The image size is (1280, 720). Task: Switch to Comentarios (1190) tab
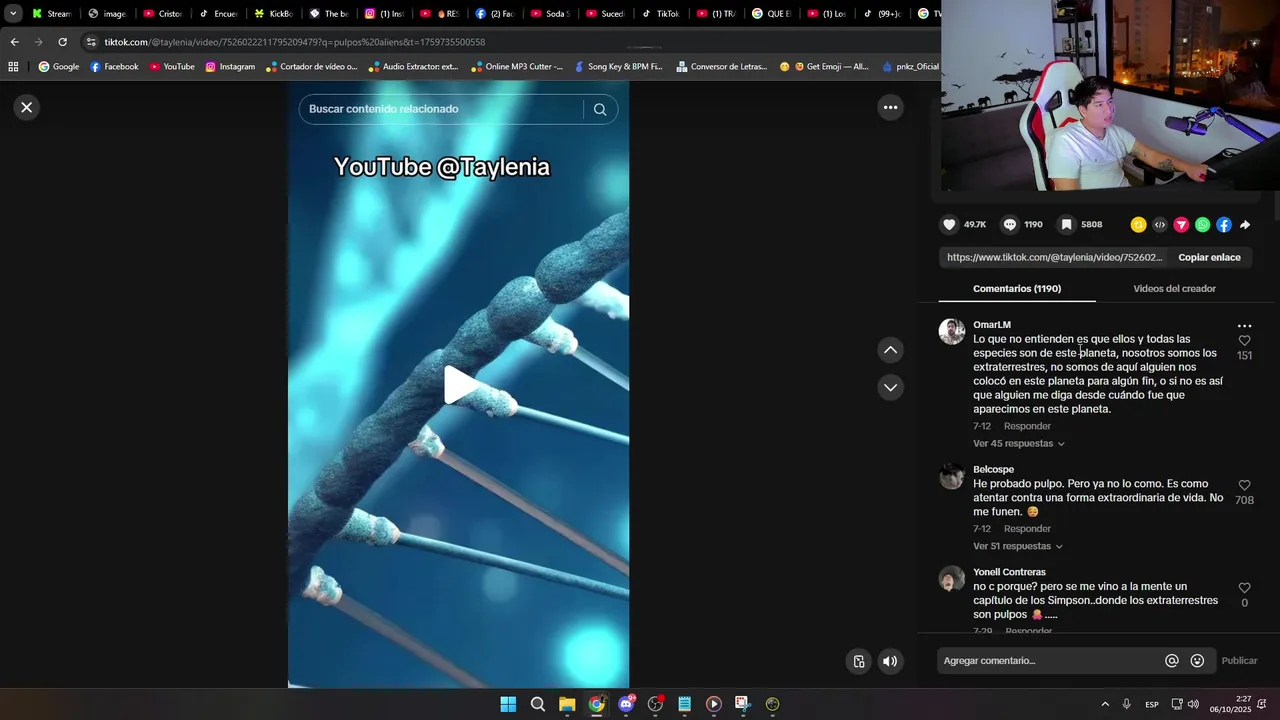click(x=1017, y=289)
